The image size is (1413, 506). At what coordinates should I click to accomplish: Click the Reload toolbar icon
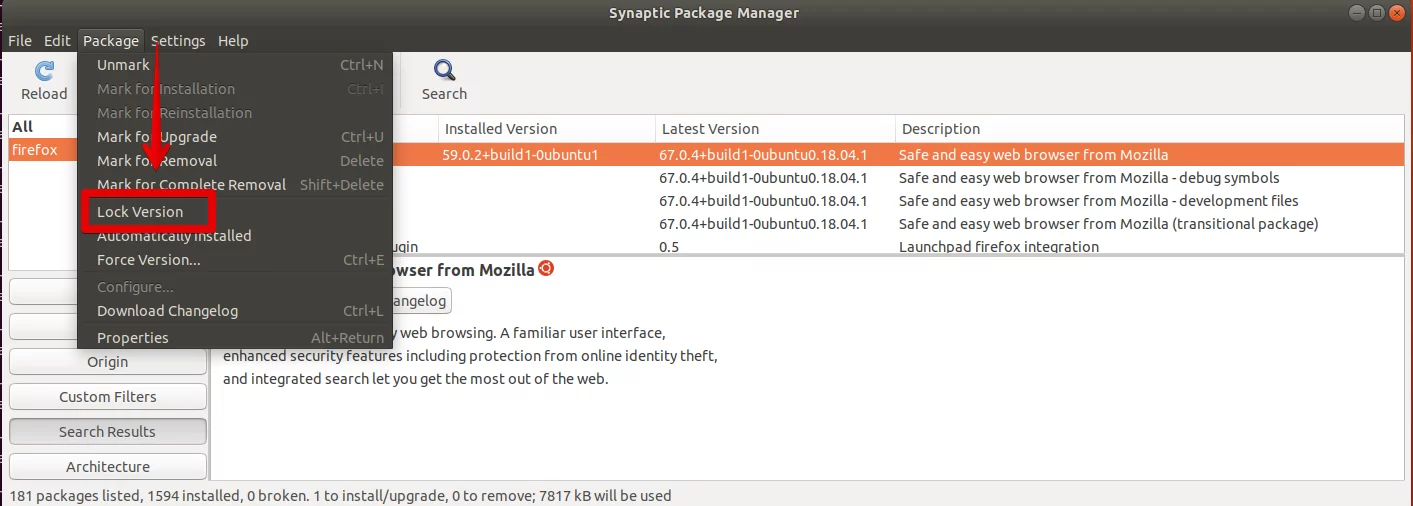(44, 71)
